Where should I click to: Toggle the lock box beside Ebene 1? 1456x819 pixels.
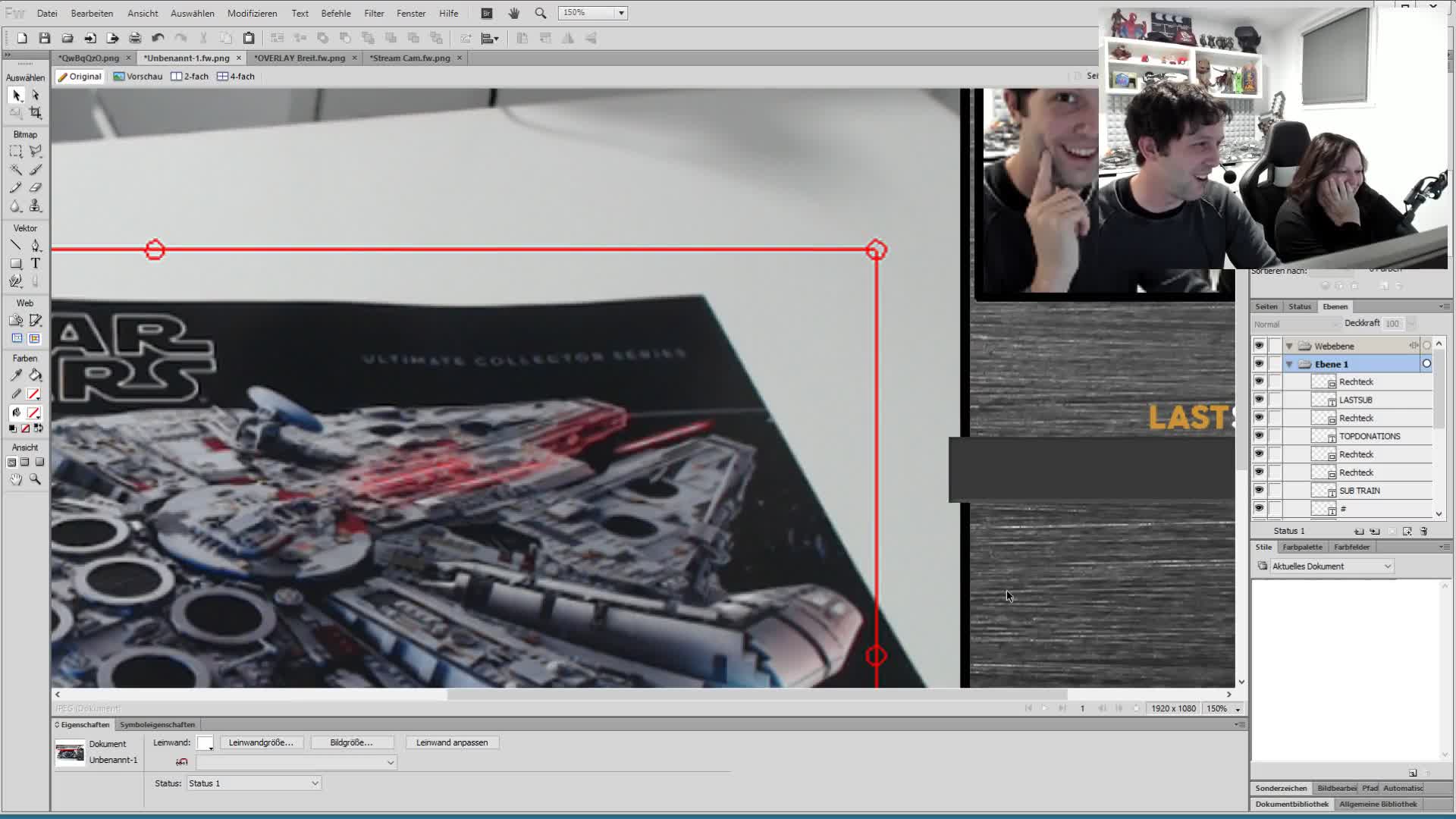(x=1275, y=364)
